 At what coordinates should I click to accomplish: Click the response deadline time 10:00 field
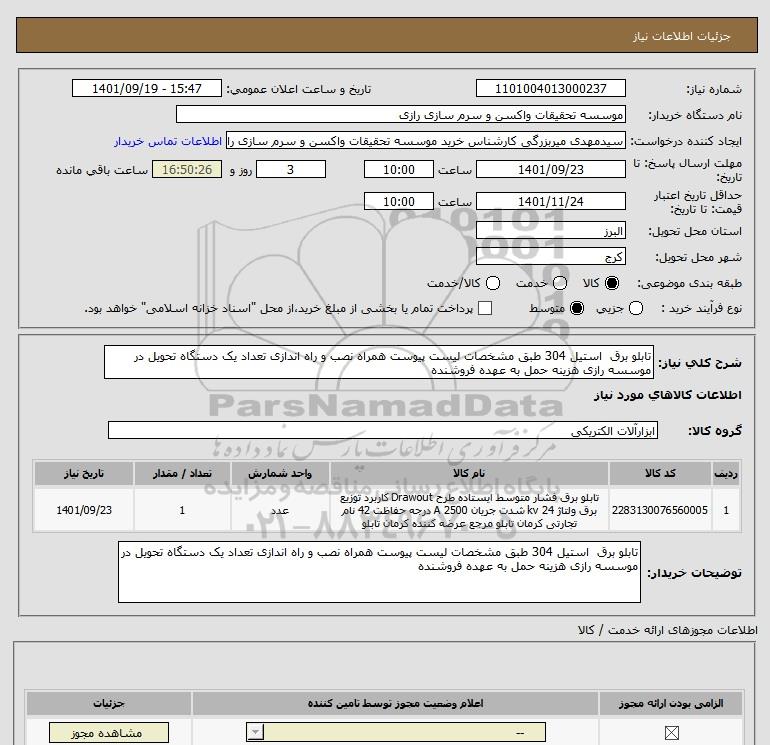[x=399, y=169]
